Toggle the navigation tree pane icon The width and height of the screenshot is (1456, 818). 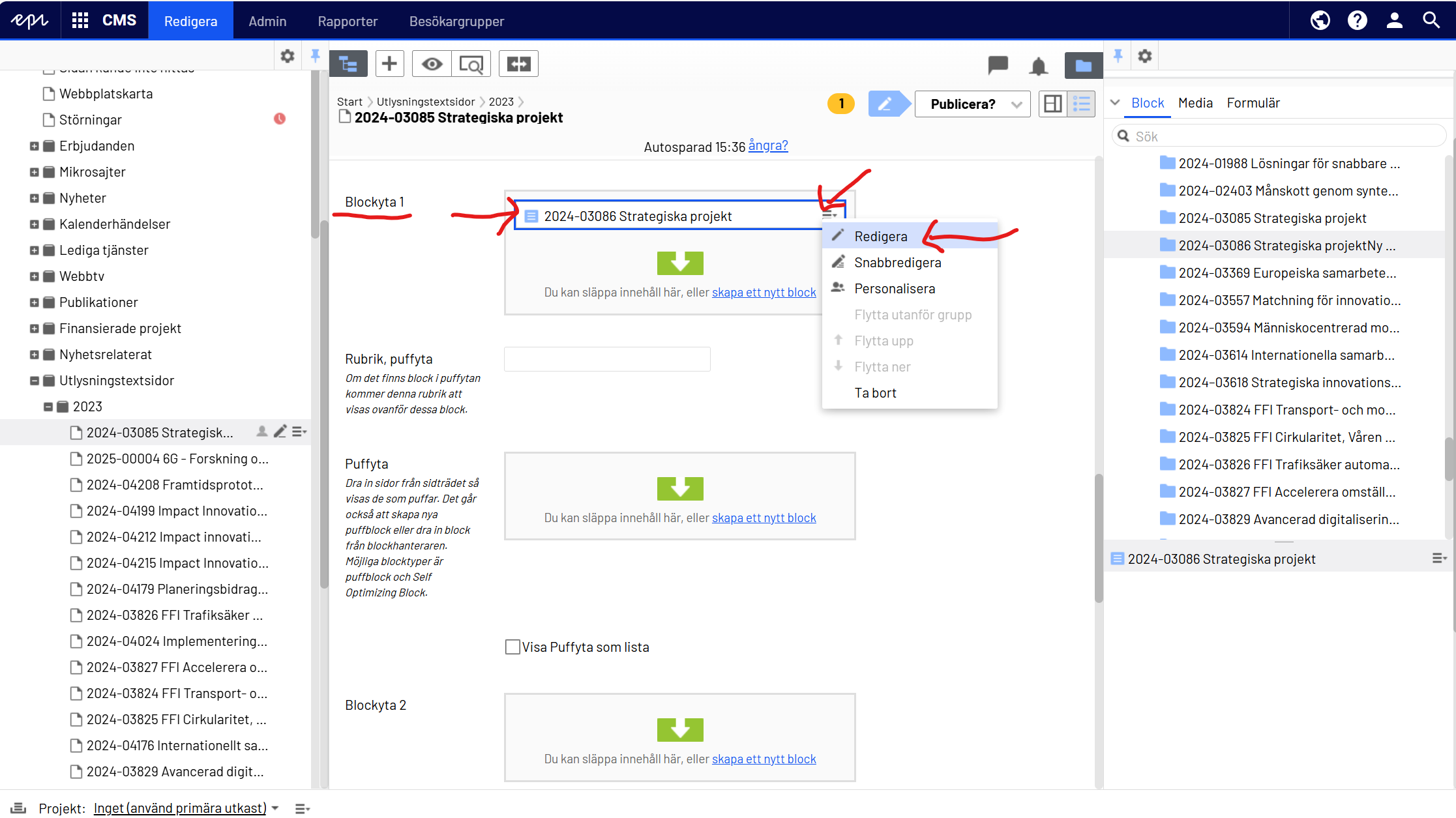348,64
